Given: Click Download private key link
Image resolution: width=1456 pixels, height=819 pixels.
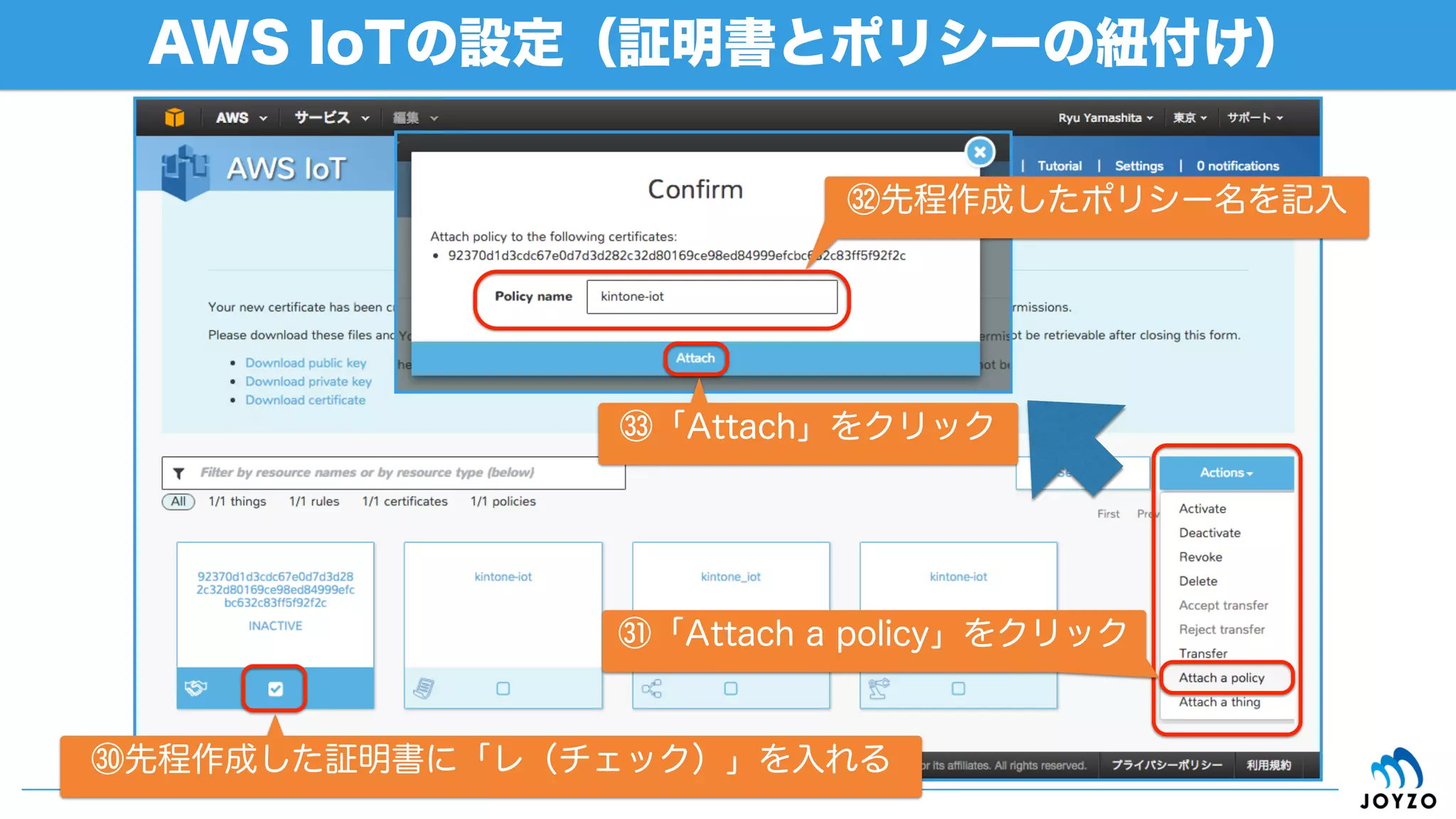Looking at the screenshot, I should pos(309,381).
